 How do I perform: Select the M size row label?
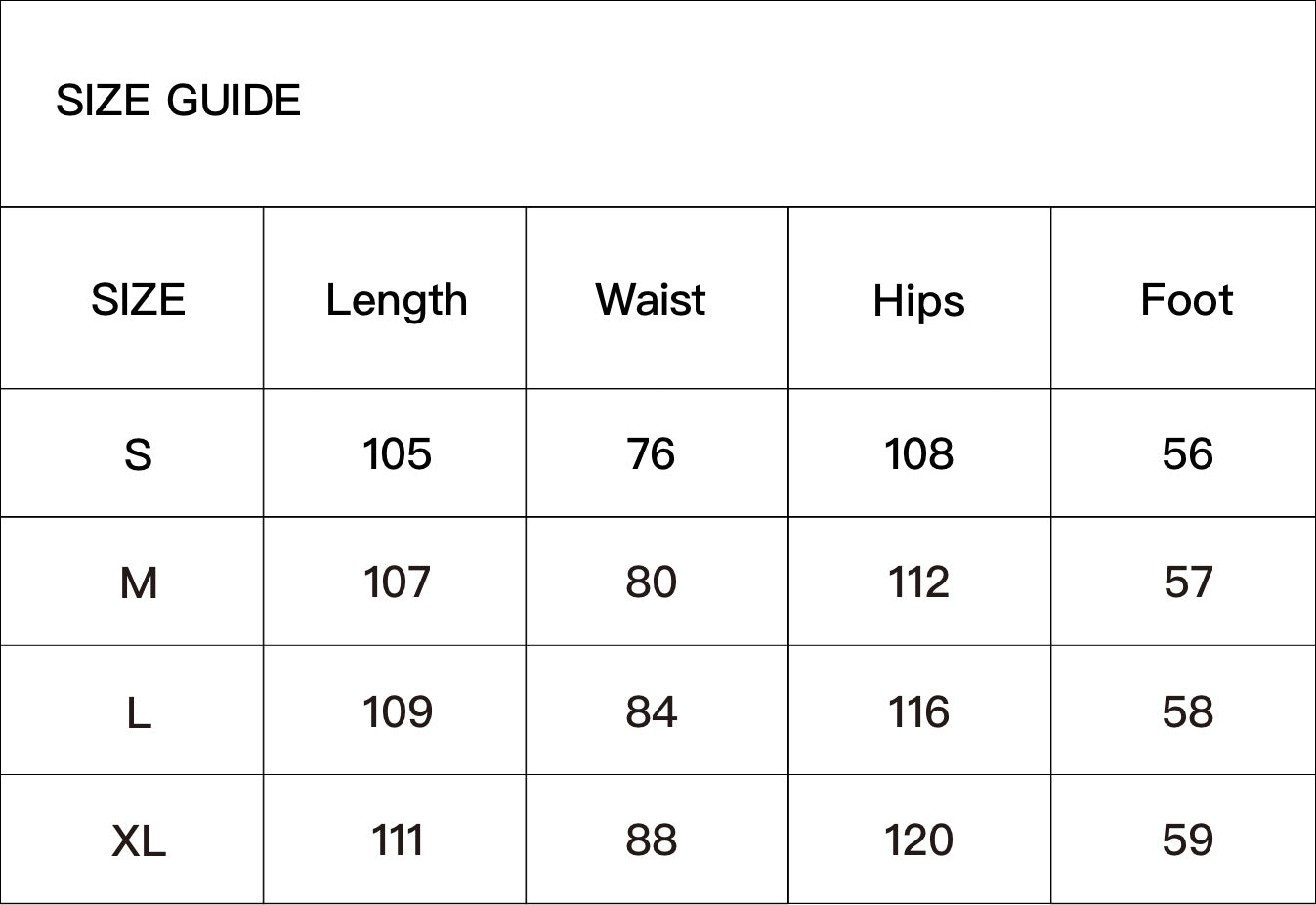(x=138, y=583)
